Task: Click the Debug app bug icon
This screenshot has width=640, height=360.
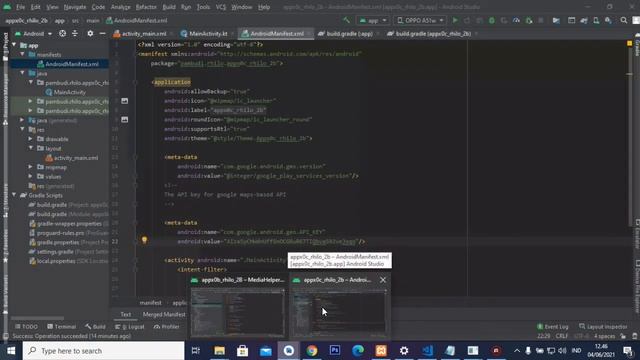Action: (492, 20)
